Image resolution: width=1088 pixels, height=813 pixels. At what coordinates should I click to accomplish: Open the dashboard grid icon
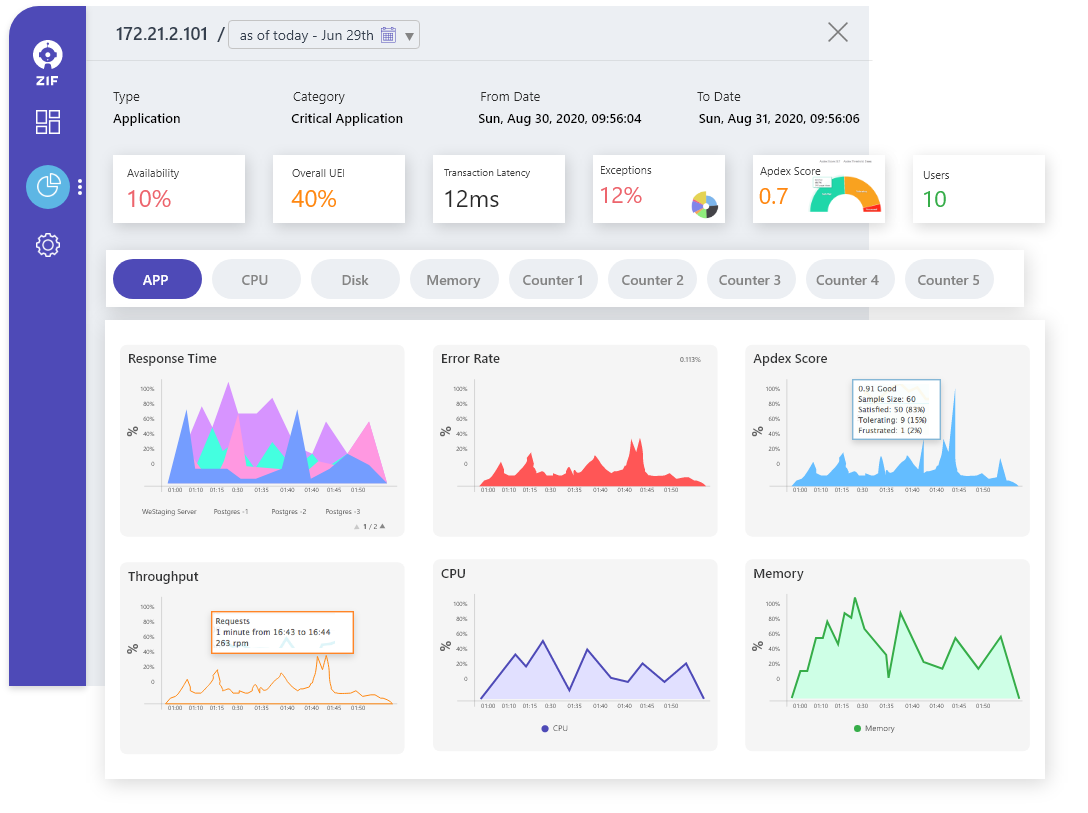click(48, 122)
